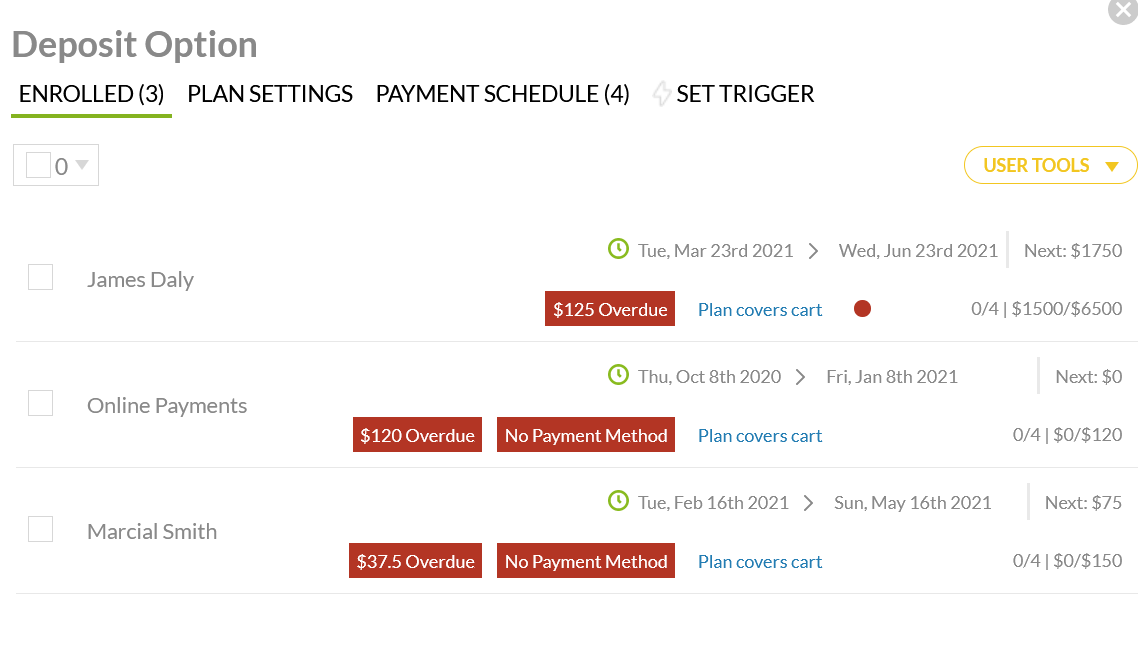
Task: Click the clock icon on Marcial Smith's row
Action: point(618,501)
